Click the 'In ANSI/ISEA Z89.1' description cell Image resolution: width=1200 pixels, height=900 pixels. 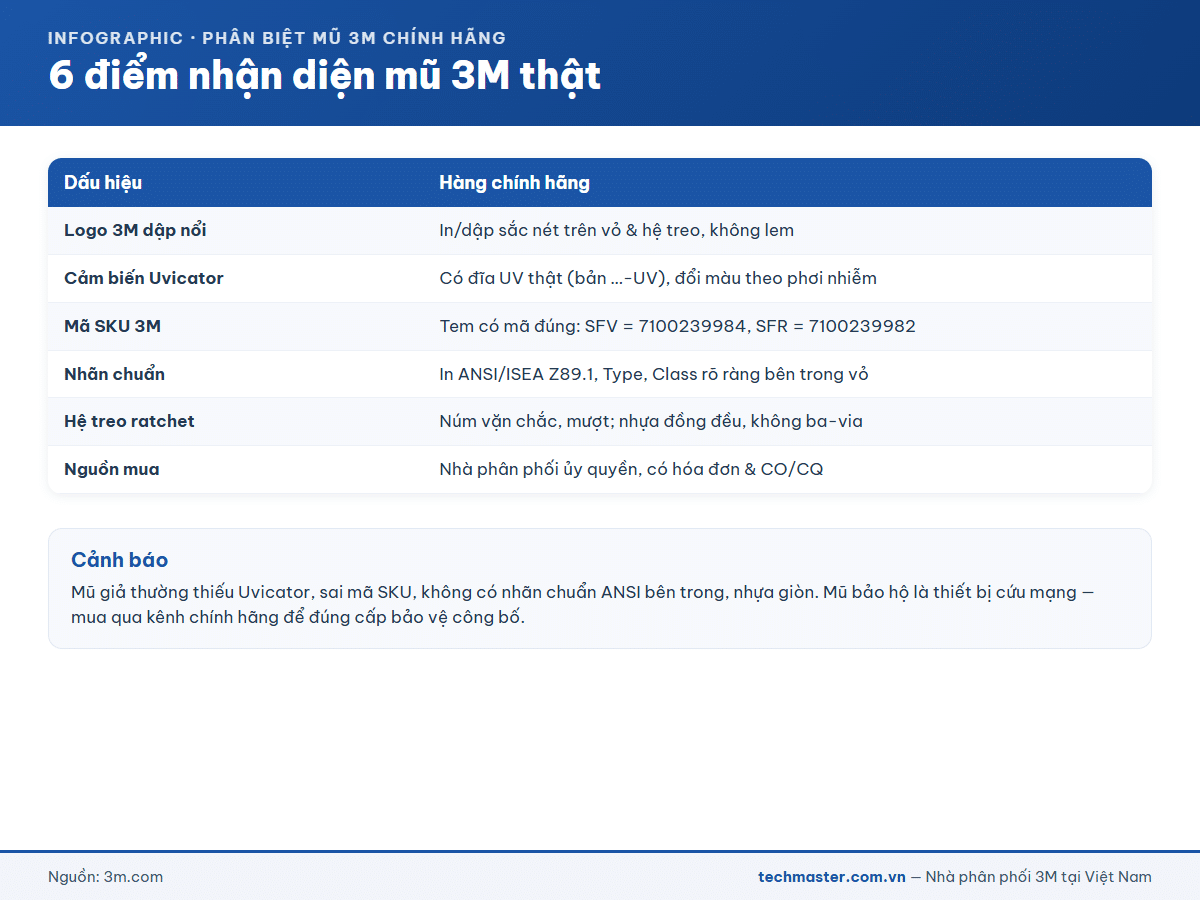[654, 374]
